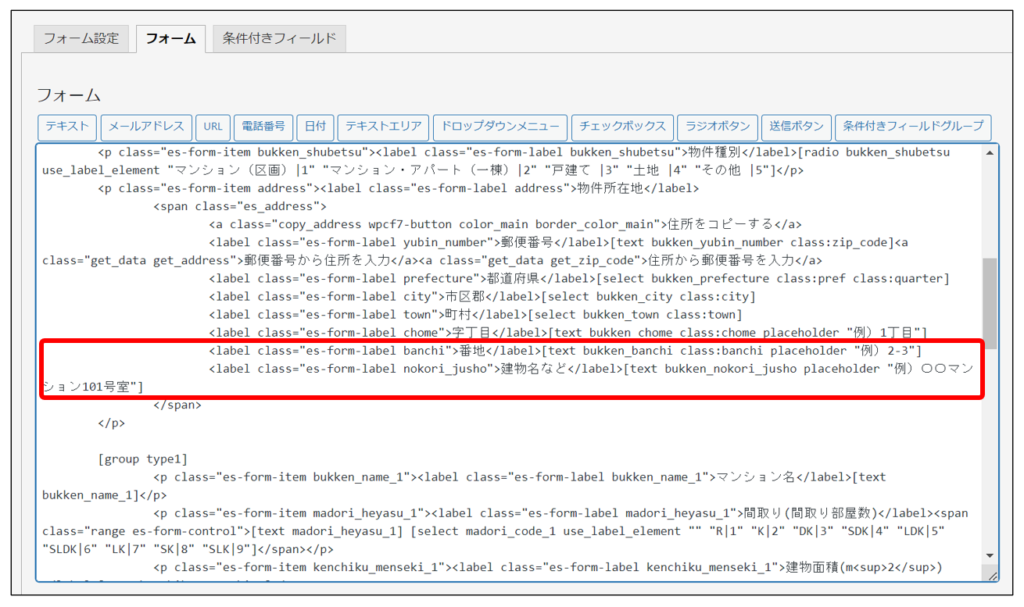Click the scrollbar down arrow in the form editor

click(989, 555)
